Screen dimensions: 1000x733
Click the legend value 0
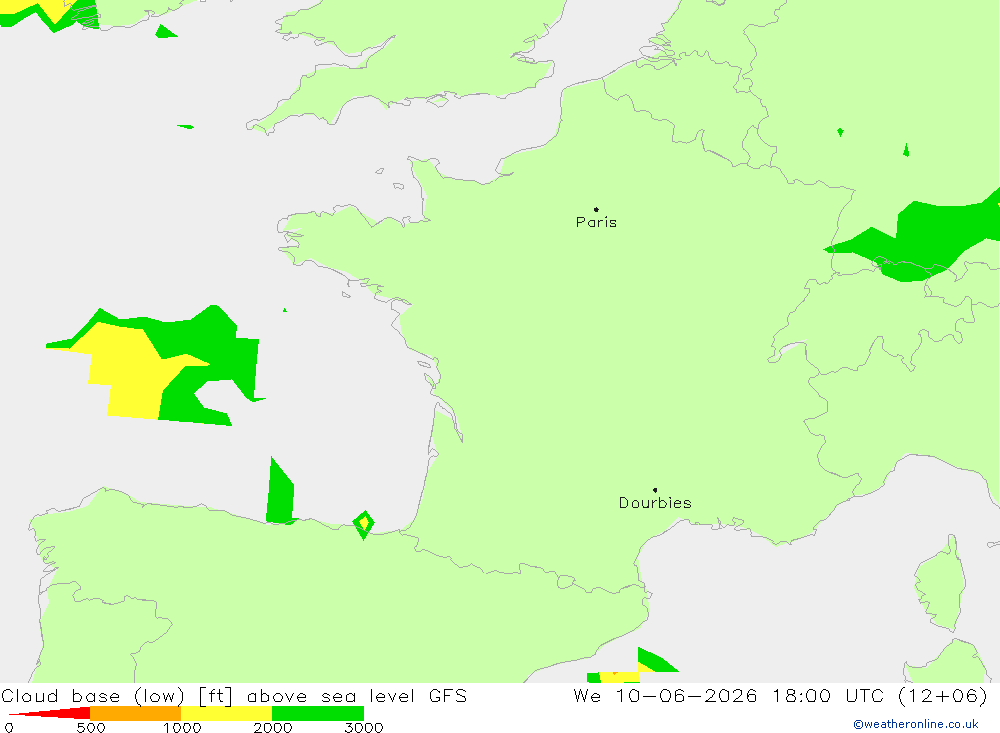pyautogui.click(x=9, y=727)
